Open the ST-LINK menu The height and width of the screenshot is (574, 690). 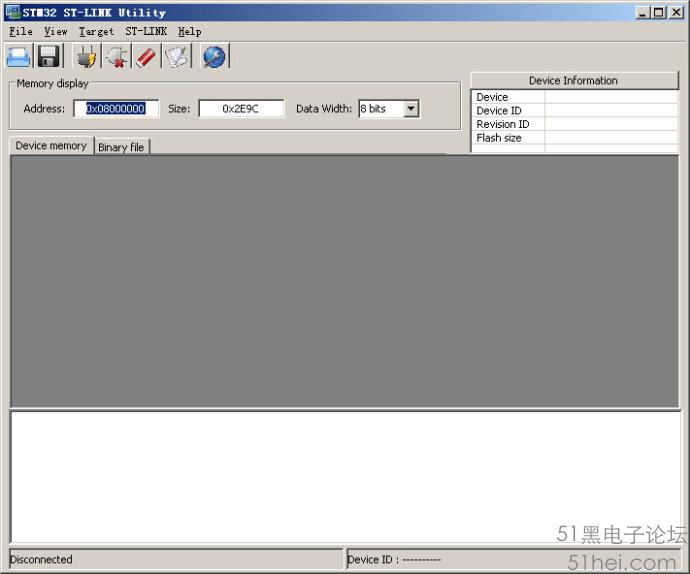146,32
